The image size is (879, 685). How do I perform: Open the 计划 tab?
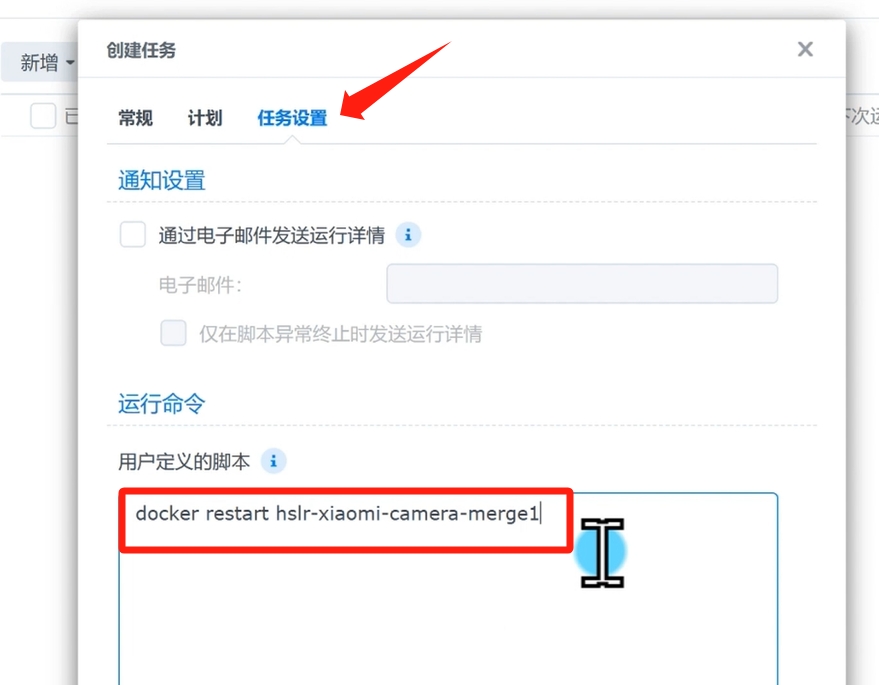pos(205,118)
